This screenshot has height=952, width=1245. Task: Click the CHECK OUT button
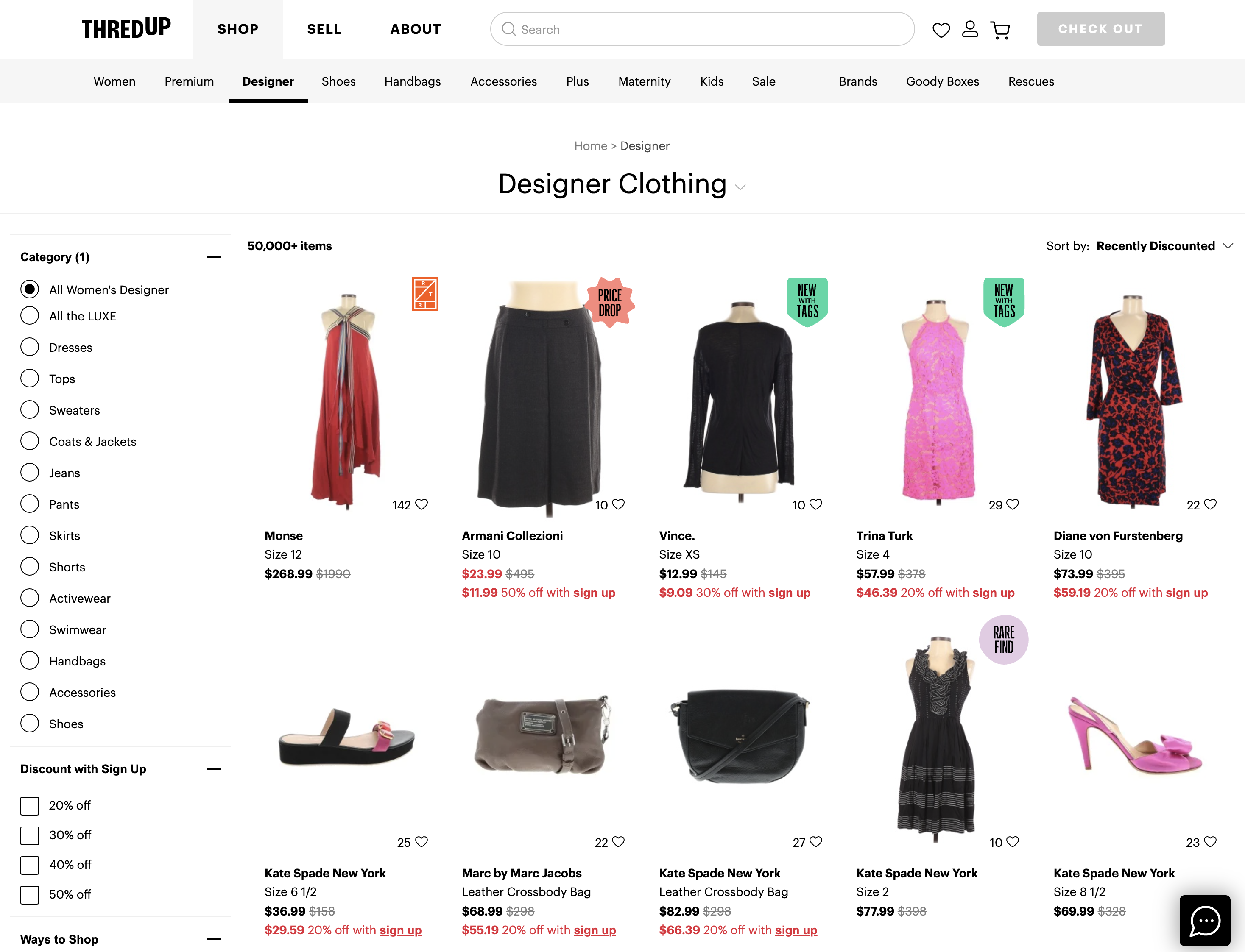(x=1100, y=29)
